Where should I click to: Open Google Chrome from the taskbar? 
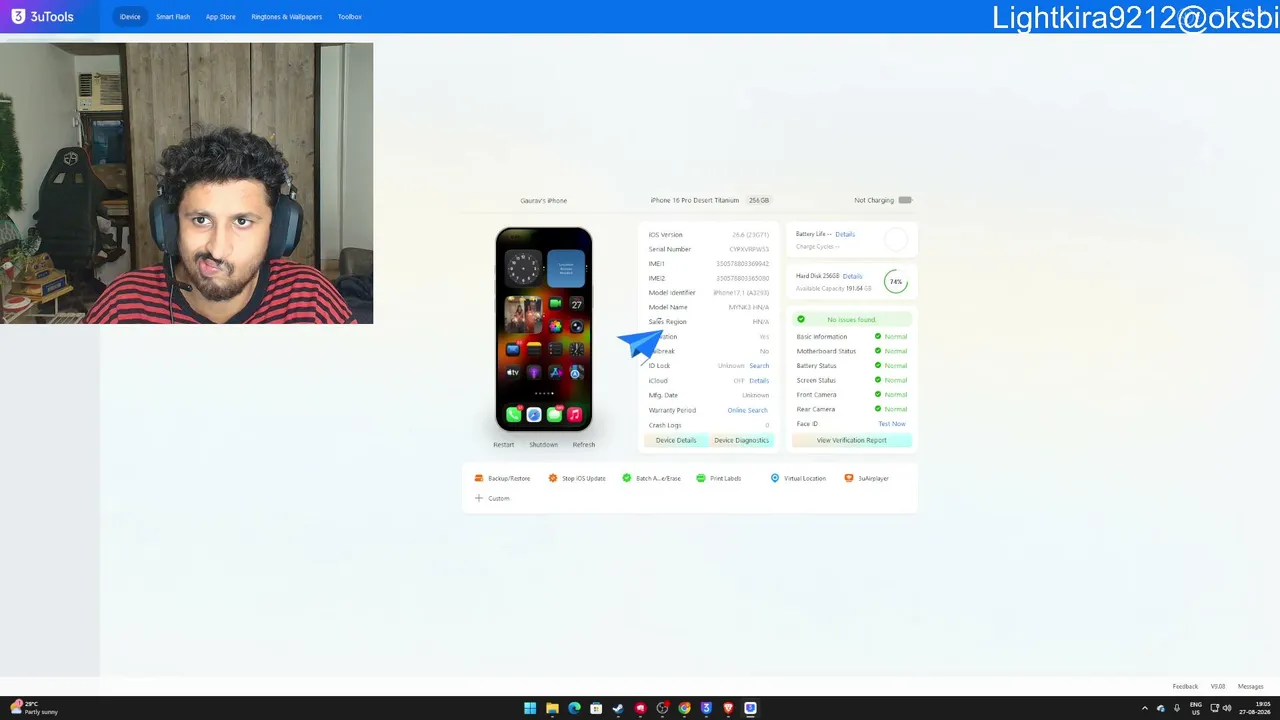coord(684,708)
